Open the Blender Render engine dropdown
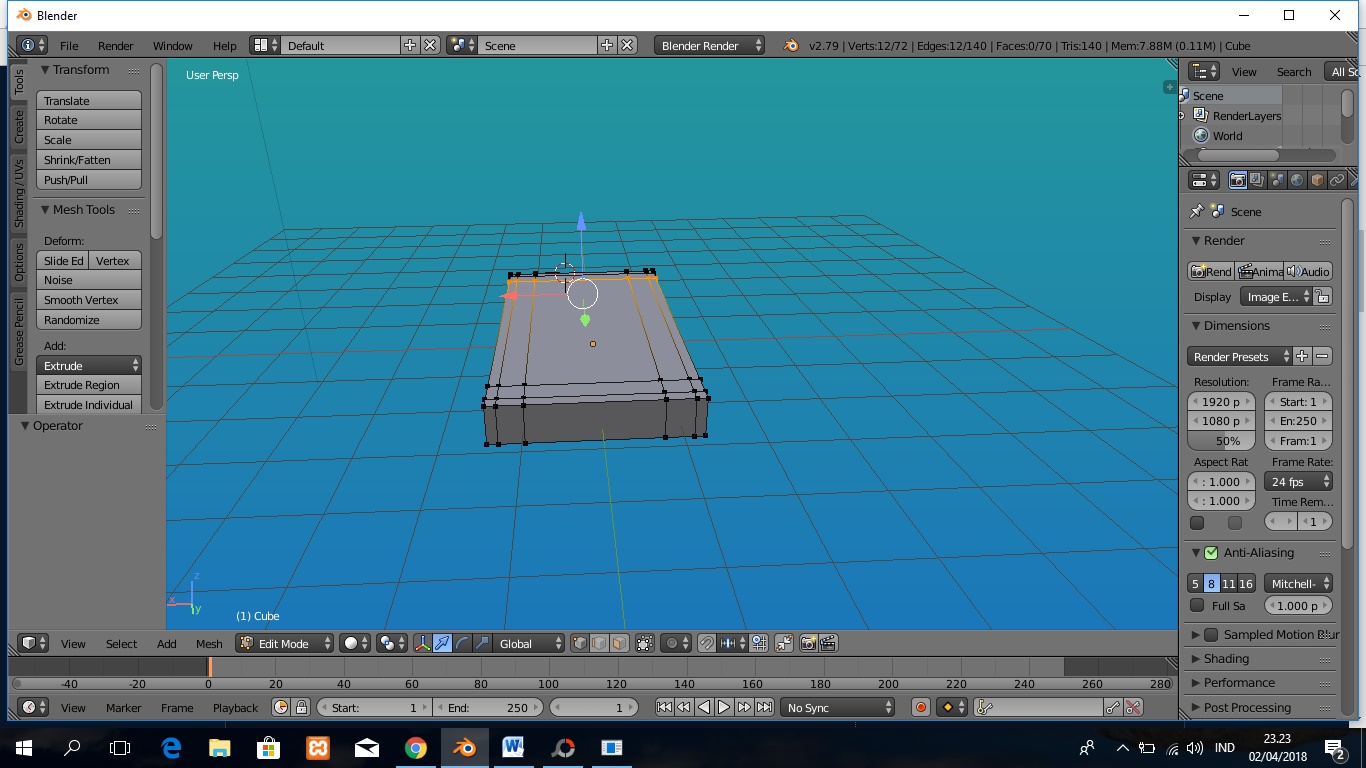The height and width of the screenshot is (768, 1366). coord(710,45)
